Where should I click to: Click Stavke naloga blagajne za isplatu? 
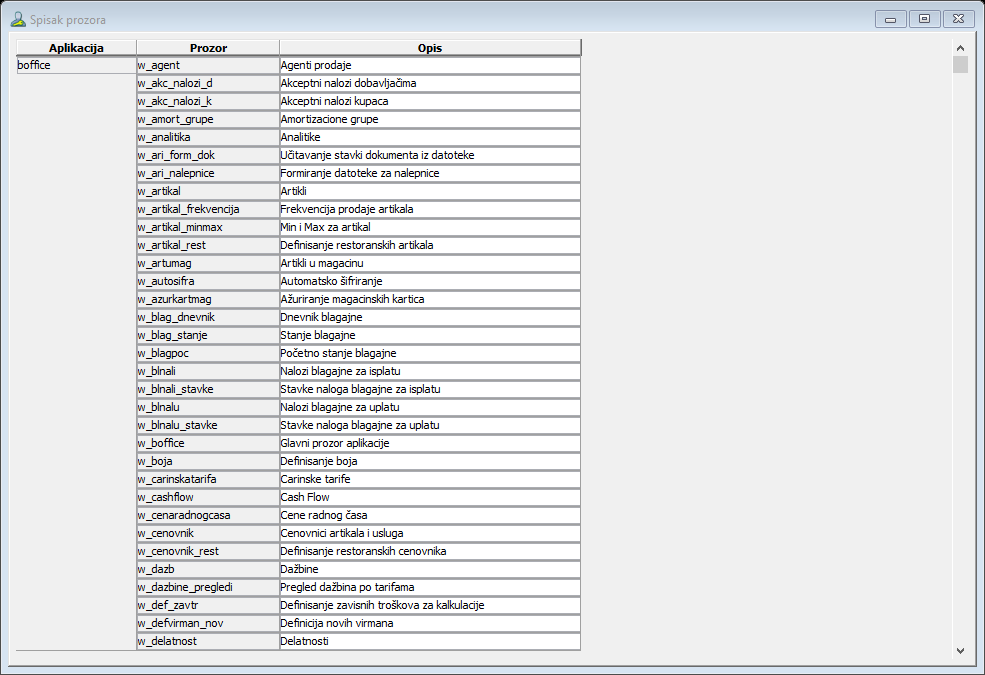click(x=430, y=389)
